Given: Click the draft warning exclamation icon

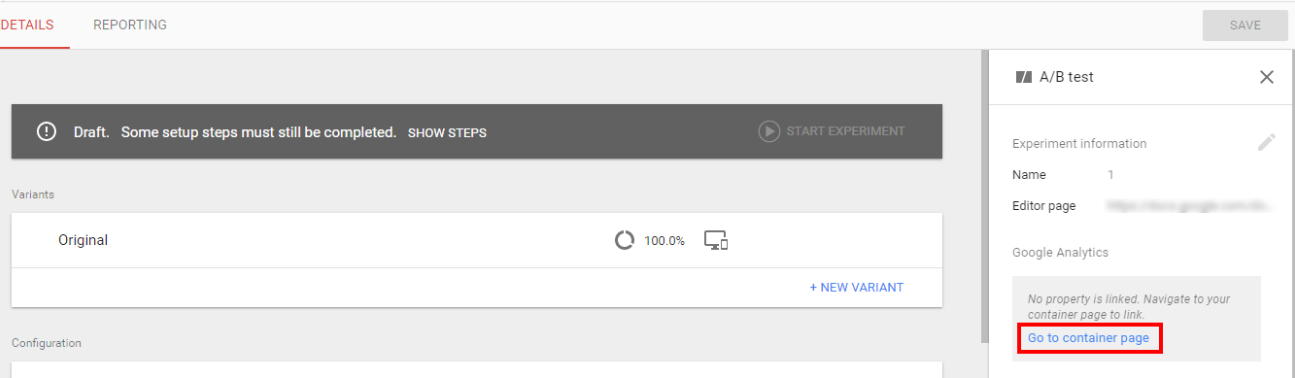Looking at the screenshot, I should 46,131.
